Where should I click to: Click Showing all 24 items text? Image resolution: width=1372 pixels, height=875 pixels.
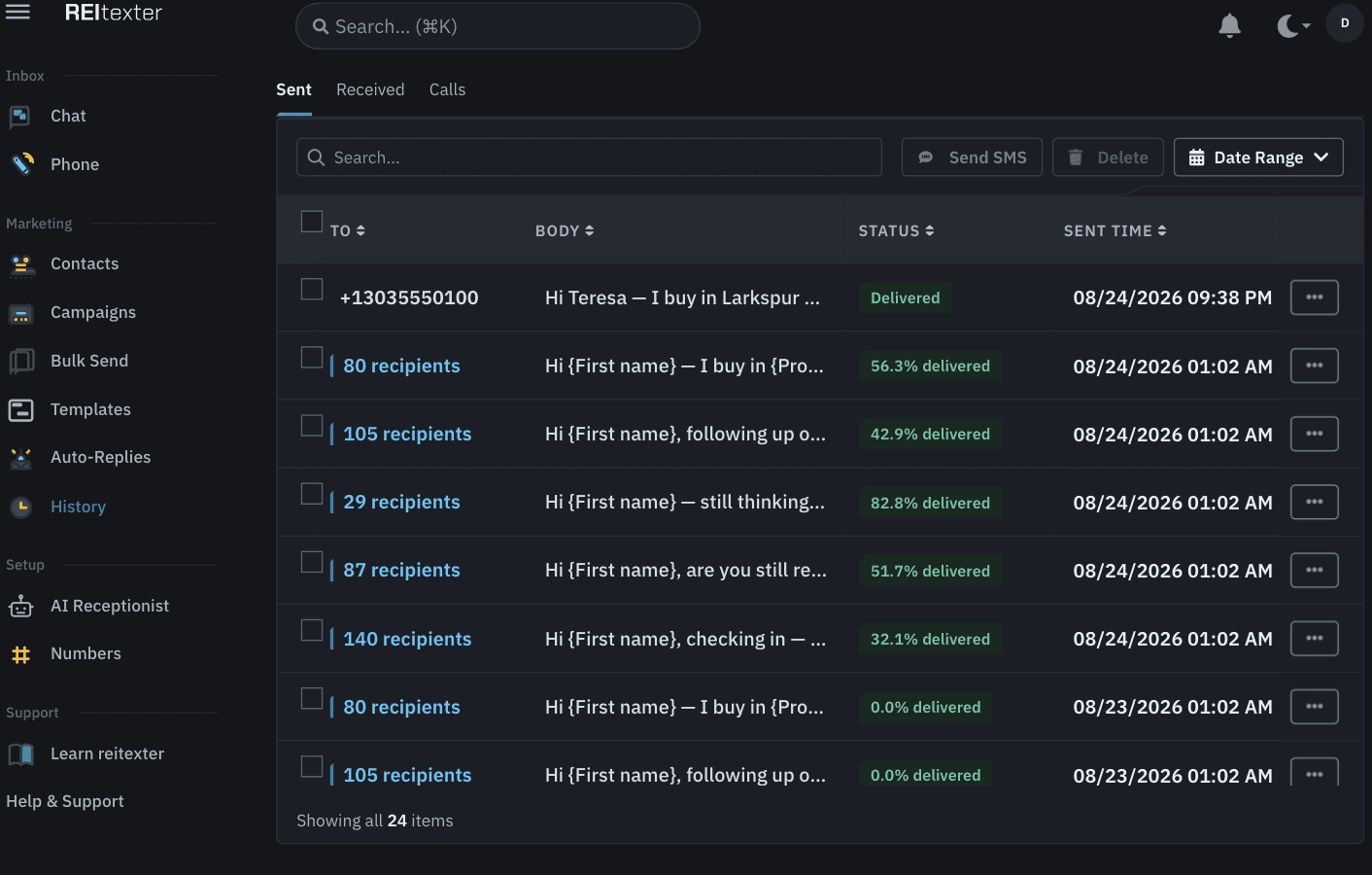coord(375,821)
